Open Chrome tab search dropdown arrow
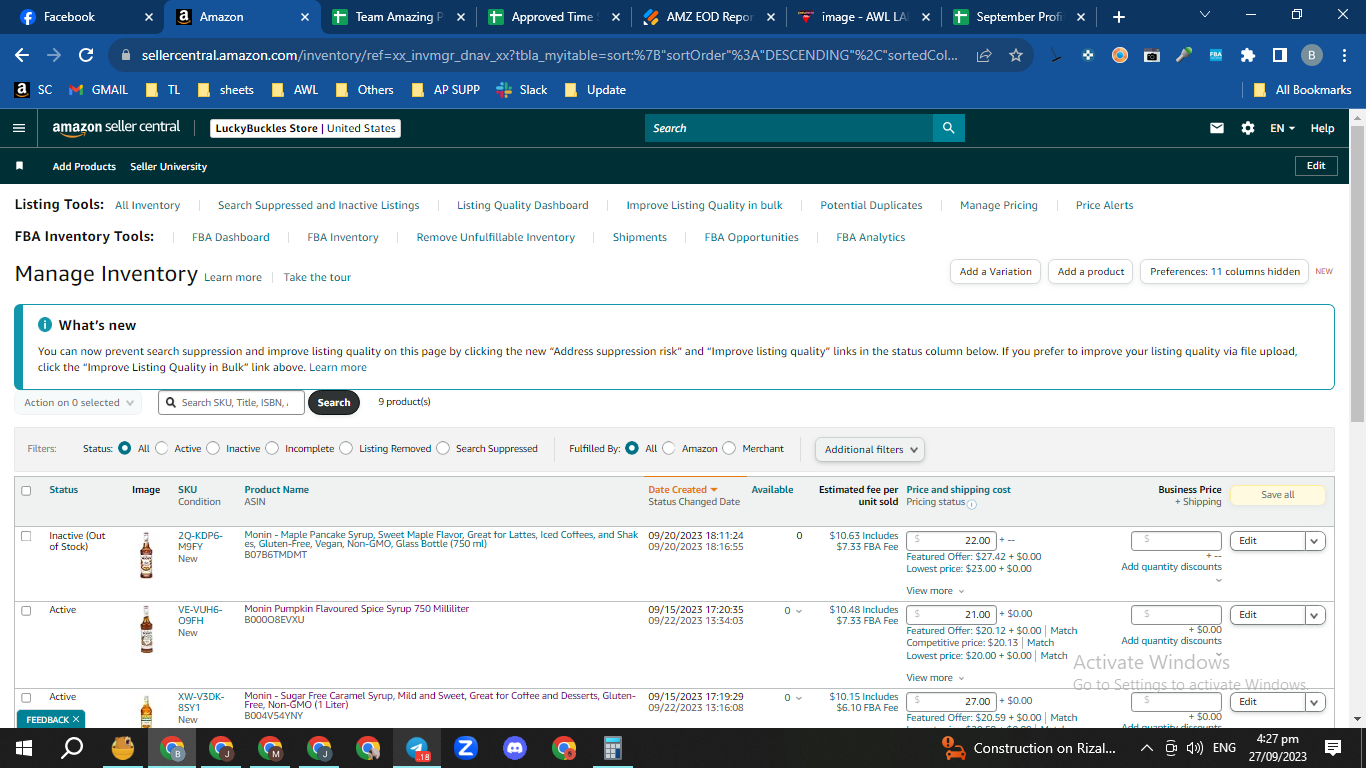Viewport: 1366px width, 768px height. coord(1205,16)
